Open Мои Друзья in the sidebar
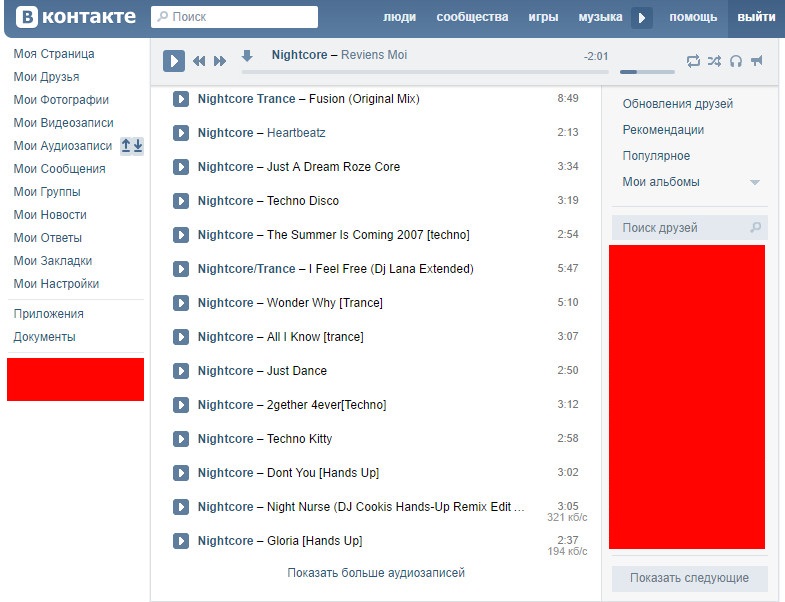The height and width of the screenshot is (602, 785). [46, 77]
